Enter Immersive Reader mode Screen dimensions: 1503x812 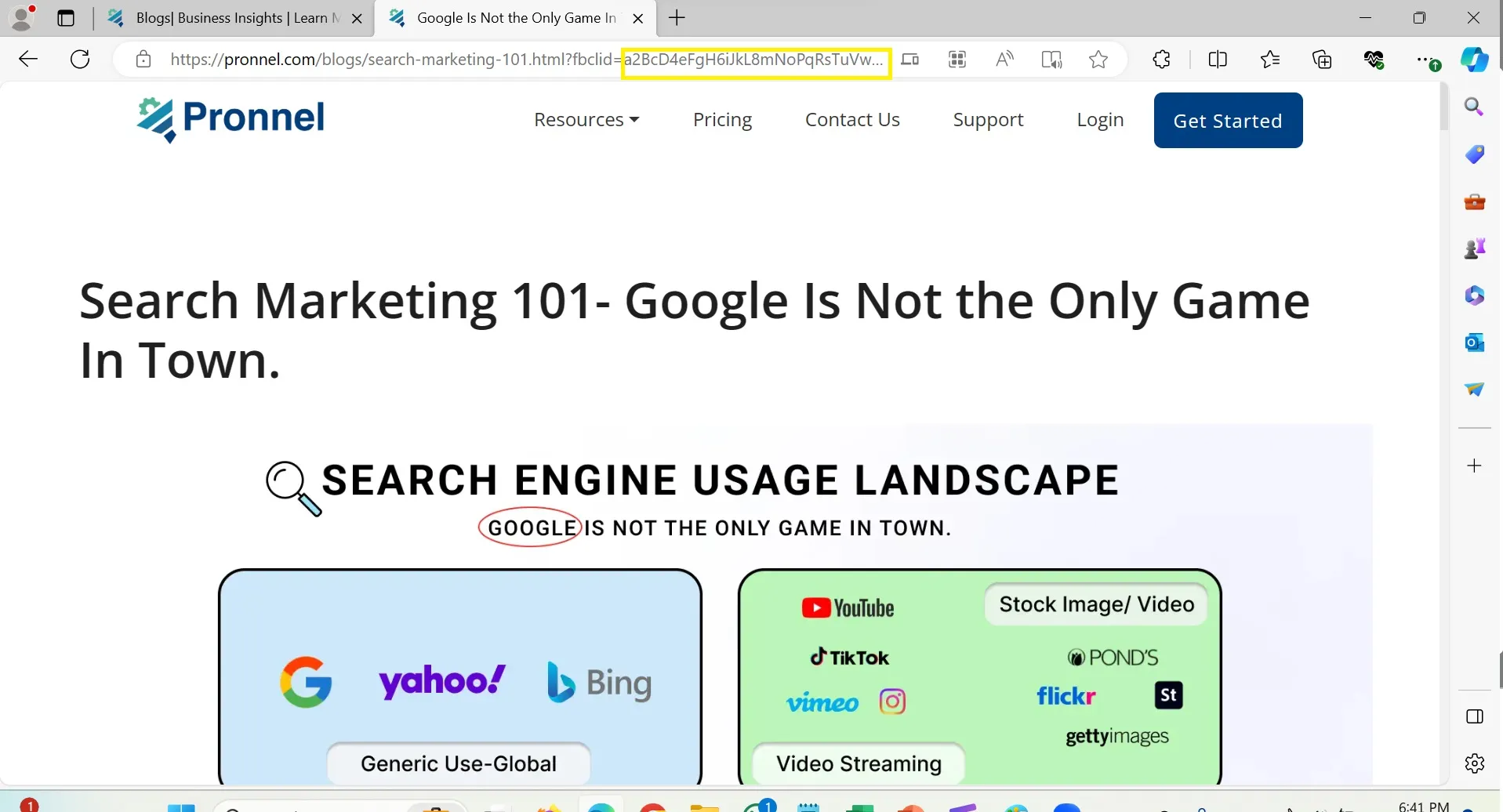1051,60
